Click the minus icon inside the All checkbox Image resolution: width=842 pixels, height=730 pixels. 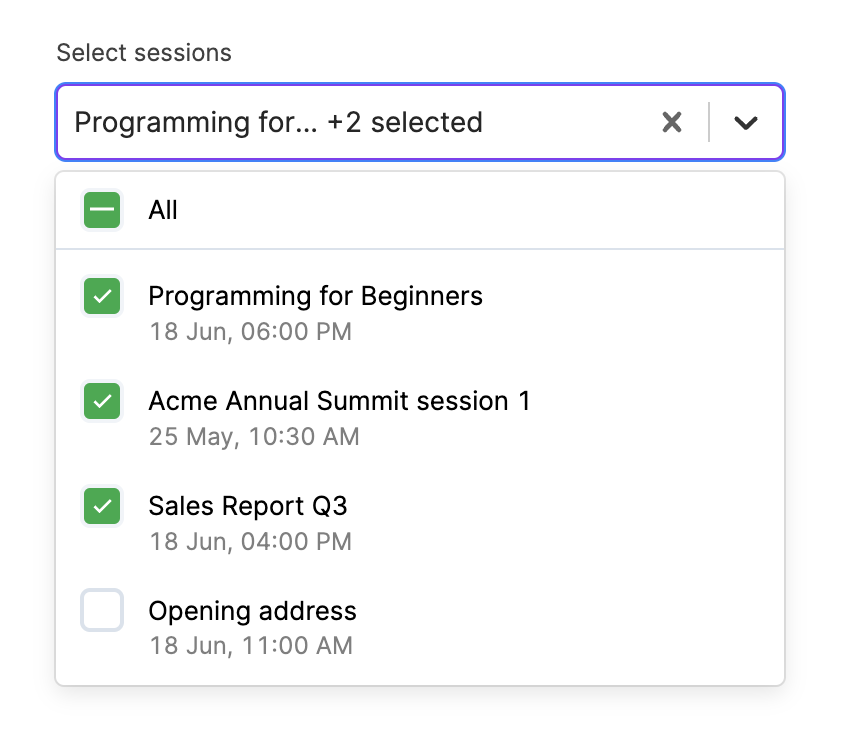point(101,210)
